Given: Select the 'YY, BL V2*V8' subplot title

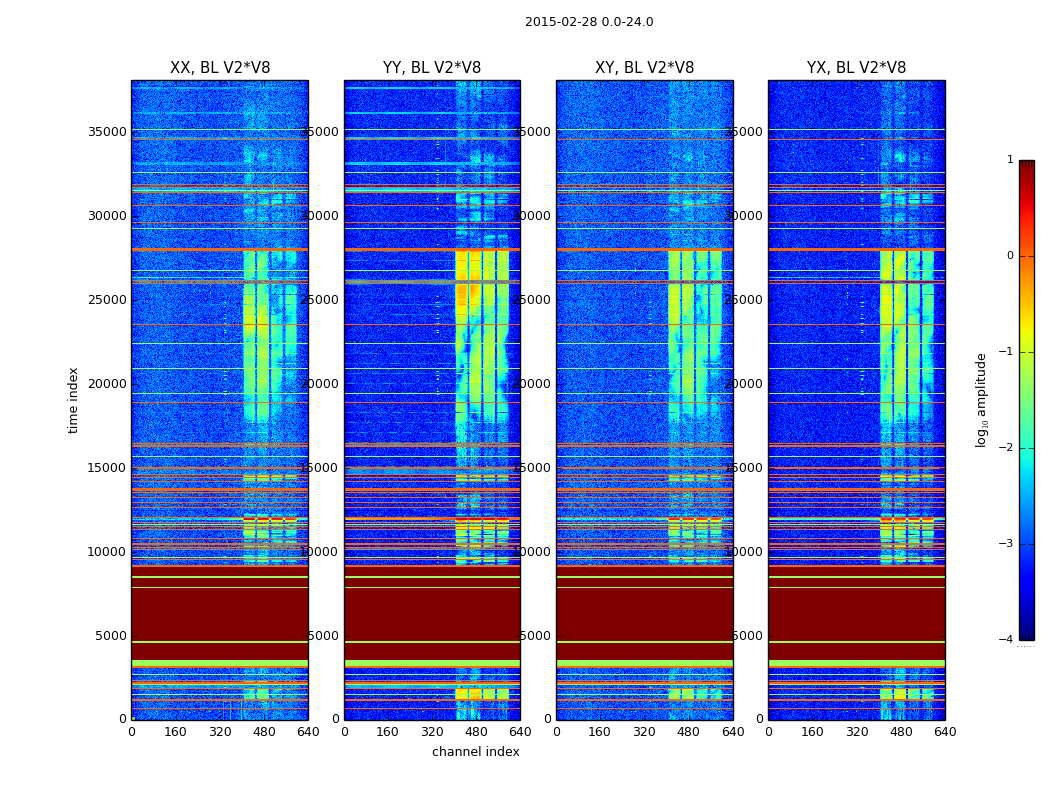Looking at the screenshot, I should coord(432,68).
